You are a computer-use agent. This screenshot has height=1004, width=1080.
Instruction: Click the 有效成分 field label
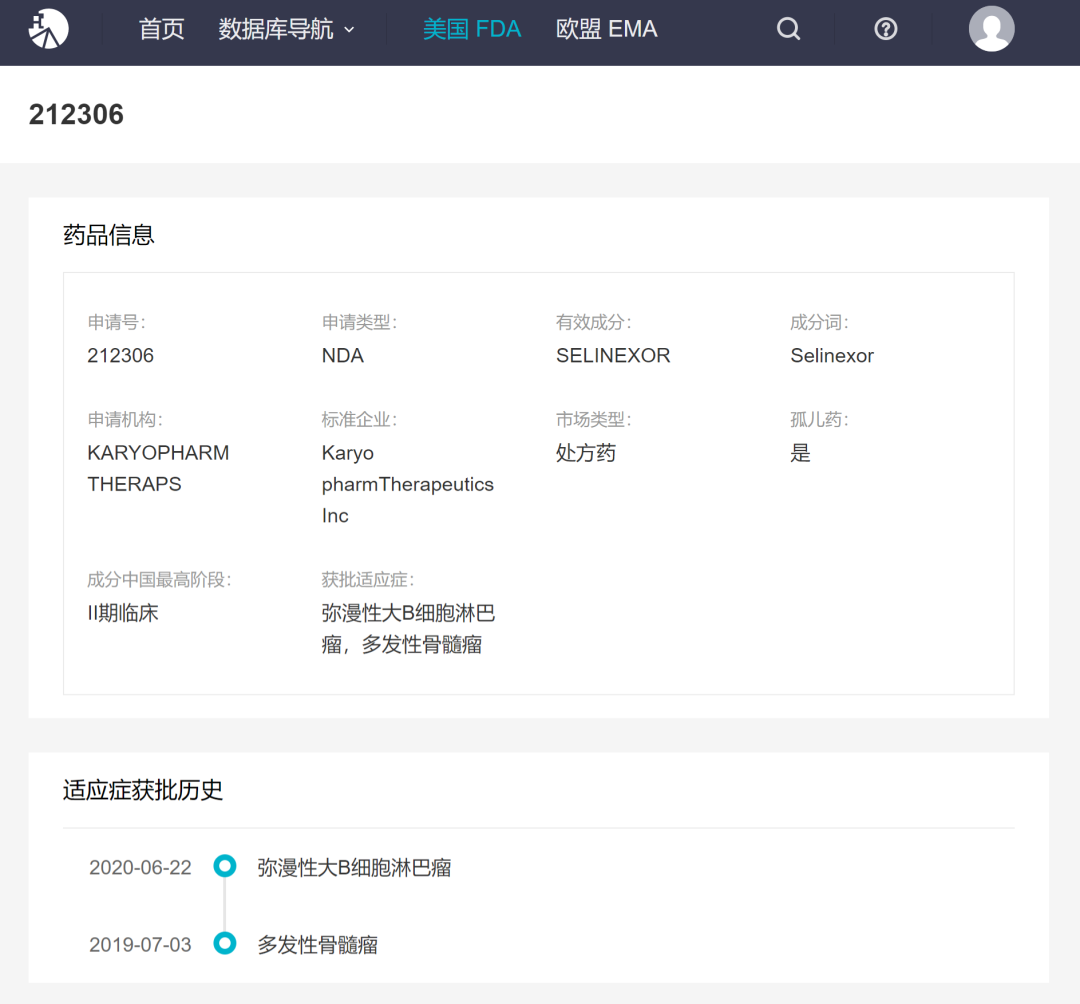coord(594,322)
